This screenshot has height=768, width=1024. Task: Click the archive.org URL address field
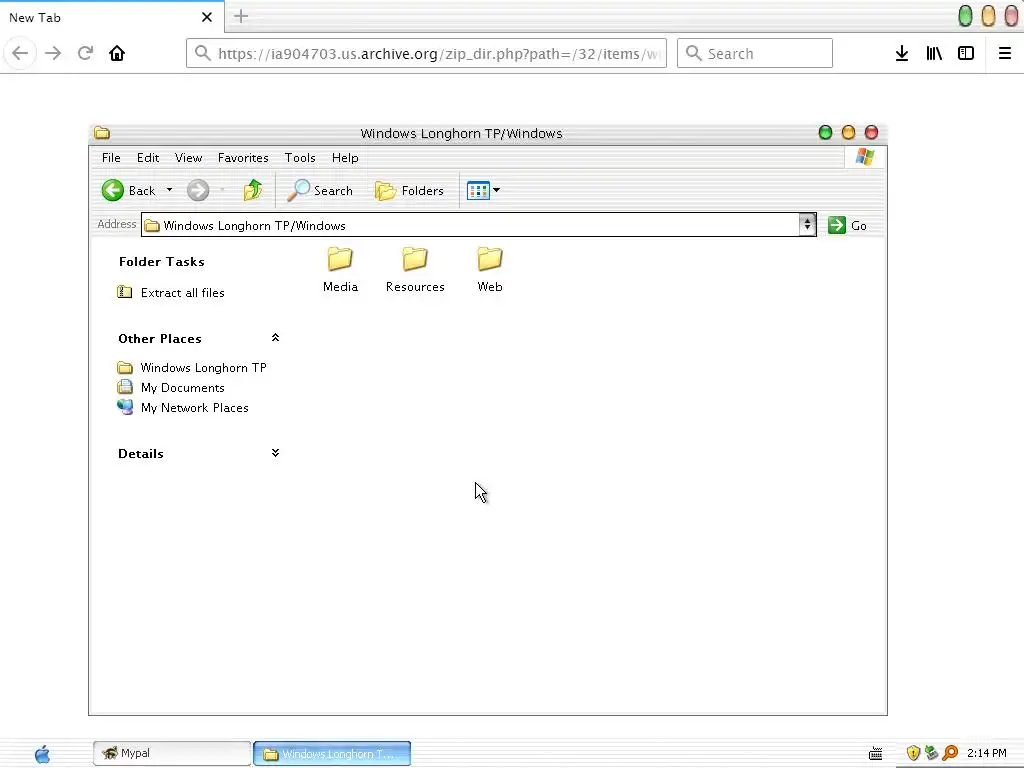tap(426, 53)
